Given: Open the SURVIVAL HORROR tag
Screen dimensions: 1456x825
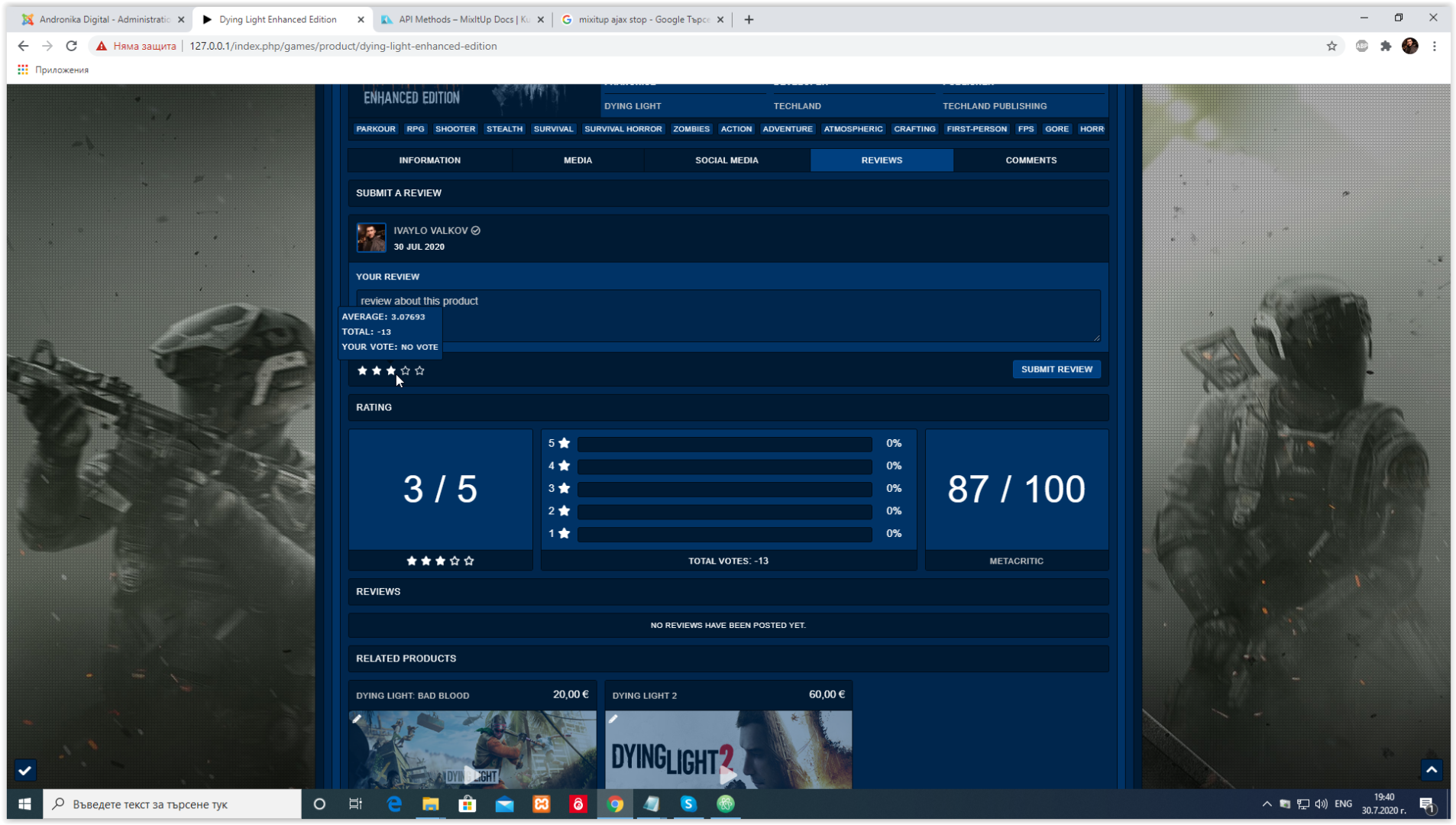Looking at the screenshot, I should (x=623, y=129).
